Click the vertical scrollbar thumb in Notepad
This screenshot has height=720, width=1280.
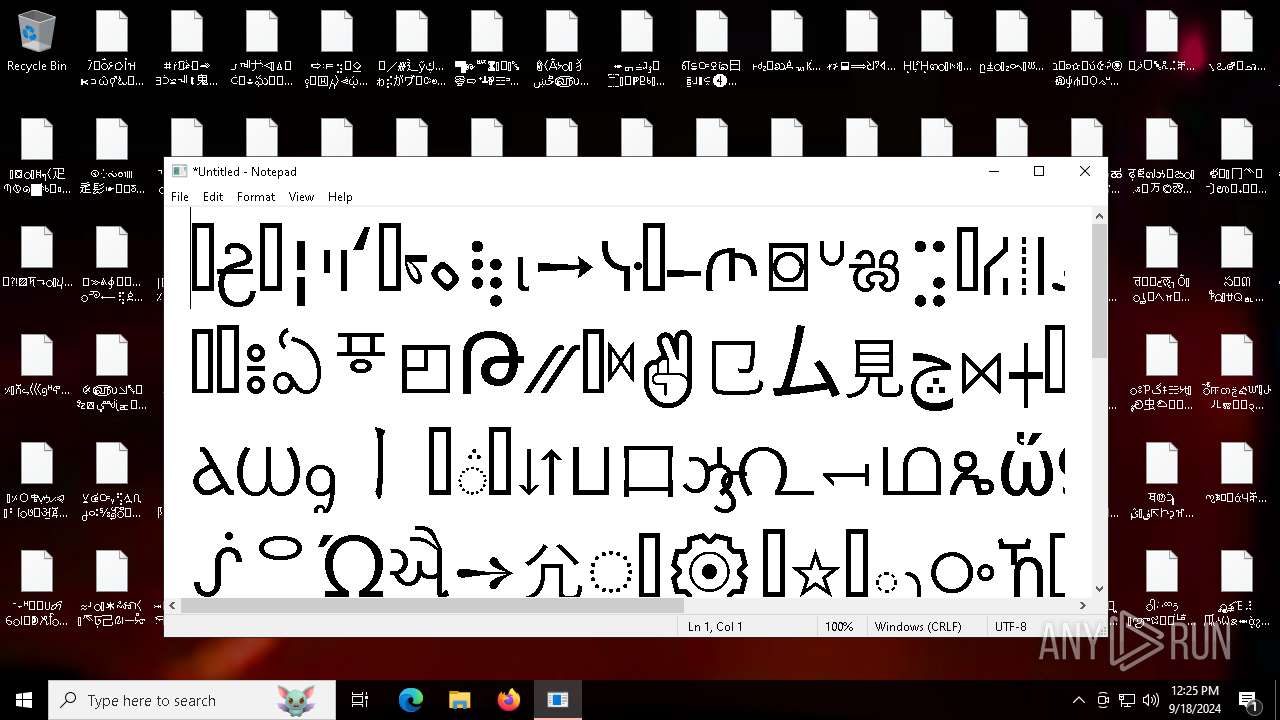point(1099,291)
